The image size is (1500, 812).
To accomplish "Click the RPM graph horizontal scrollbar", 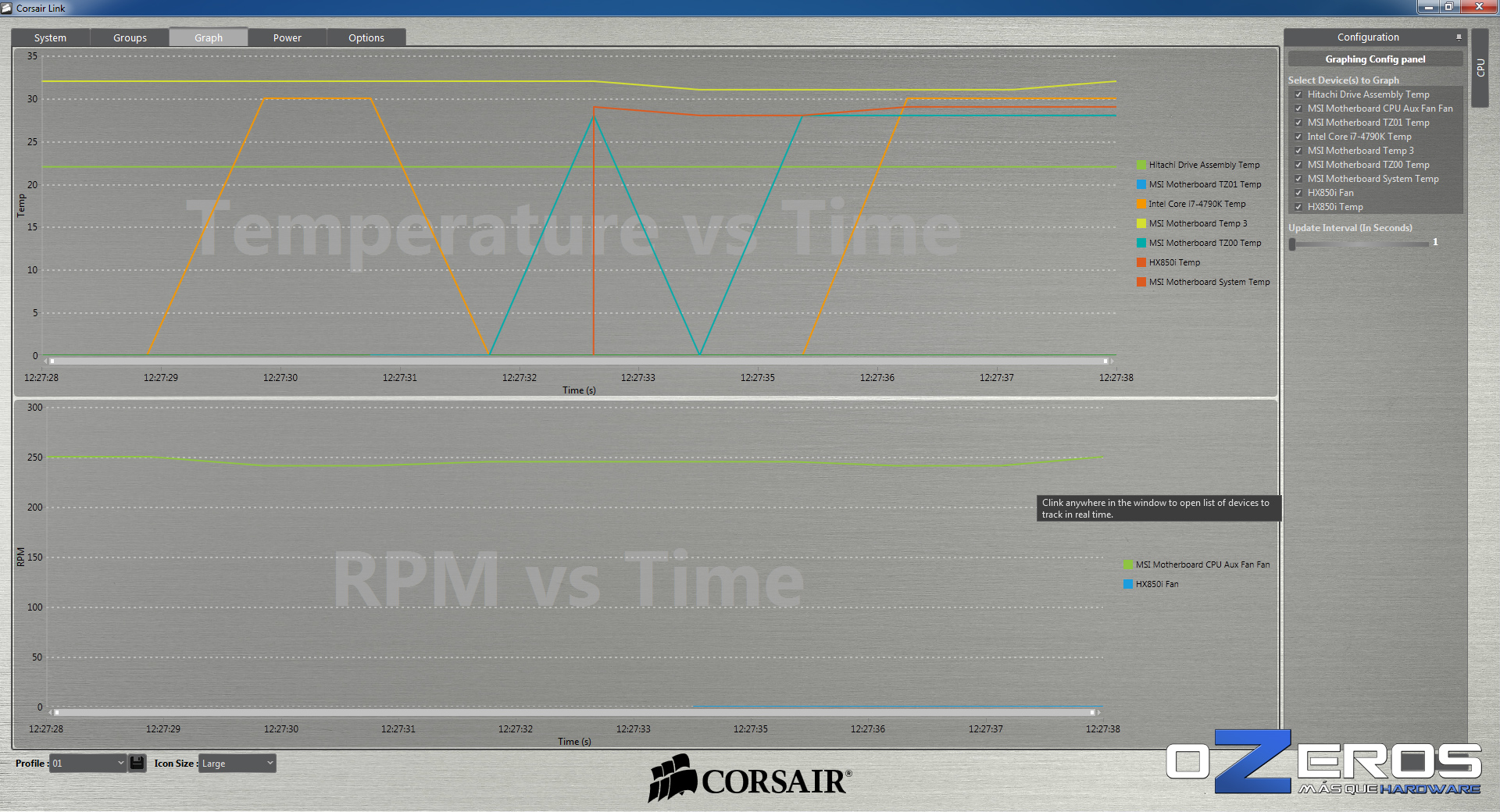I will coord(574,712).
